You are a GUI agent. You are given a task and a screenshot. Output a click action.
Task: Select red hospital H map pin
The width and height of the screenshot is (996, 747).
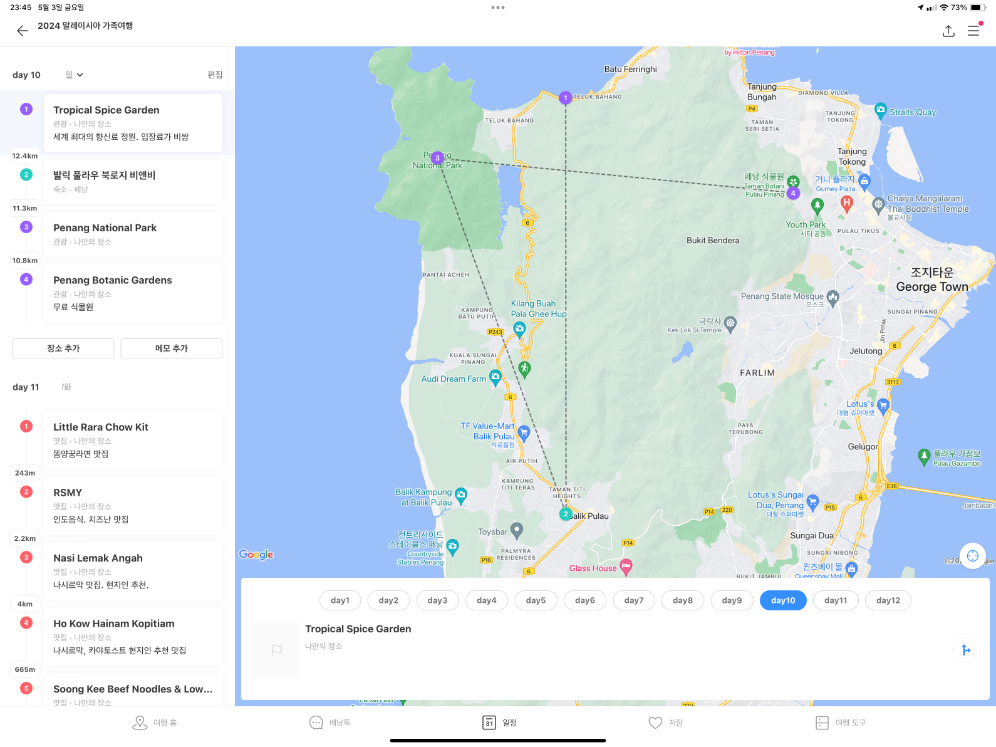pyautogui.click(x=846, y=203)
